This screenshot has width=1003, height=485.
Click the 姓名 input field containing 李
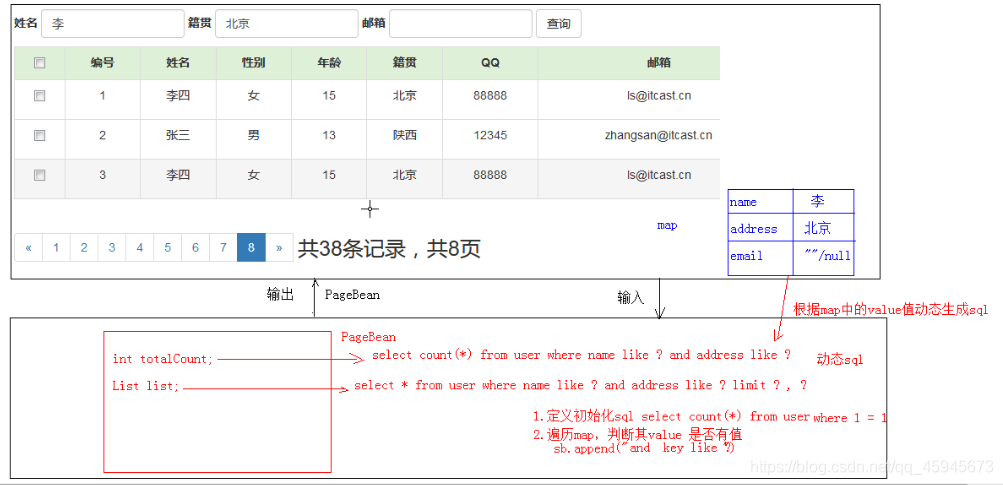[x=113, y=24]
